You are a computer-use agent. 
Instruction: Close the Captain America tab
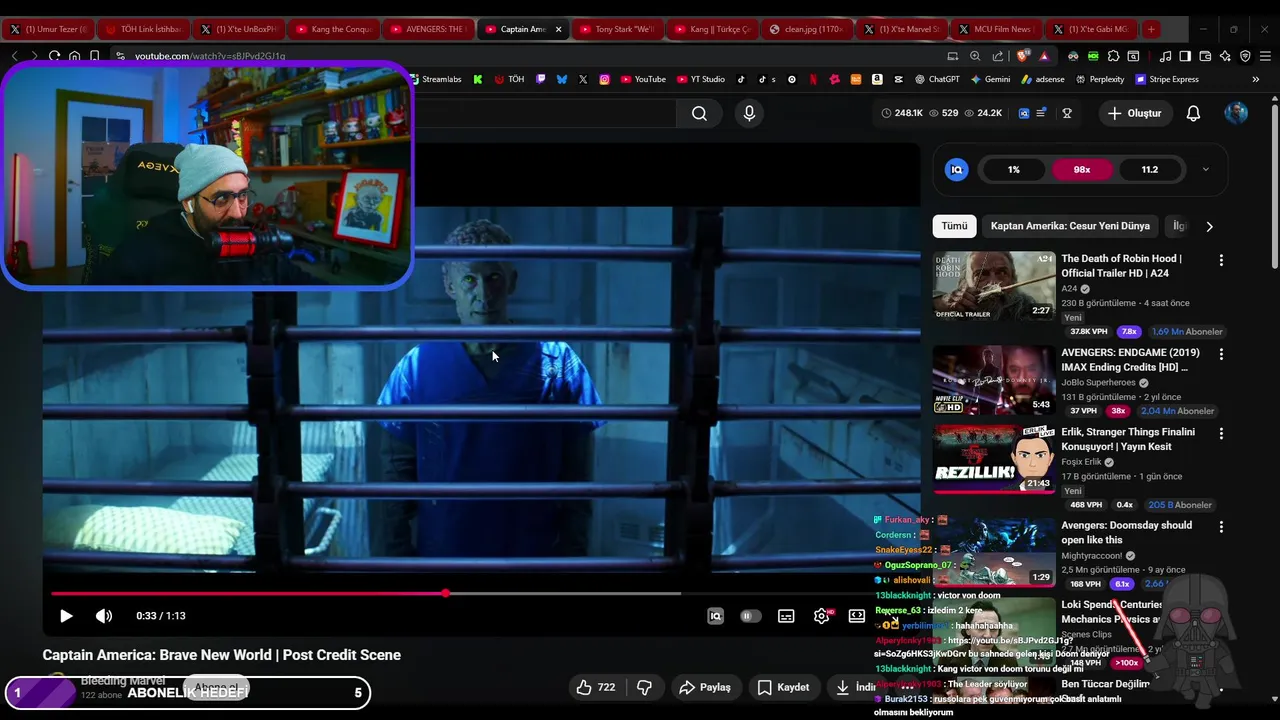click(x=559, y=29)
